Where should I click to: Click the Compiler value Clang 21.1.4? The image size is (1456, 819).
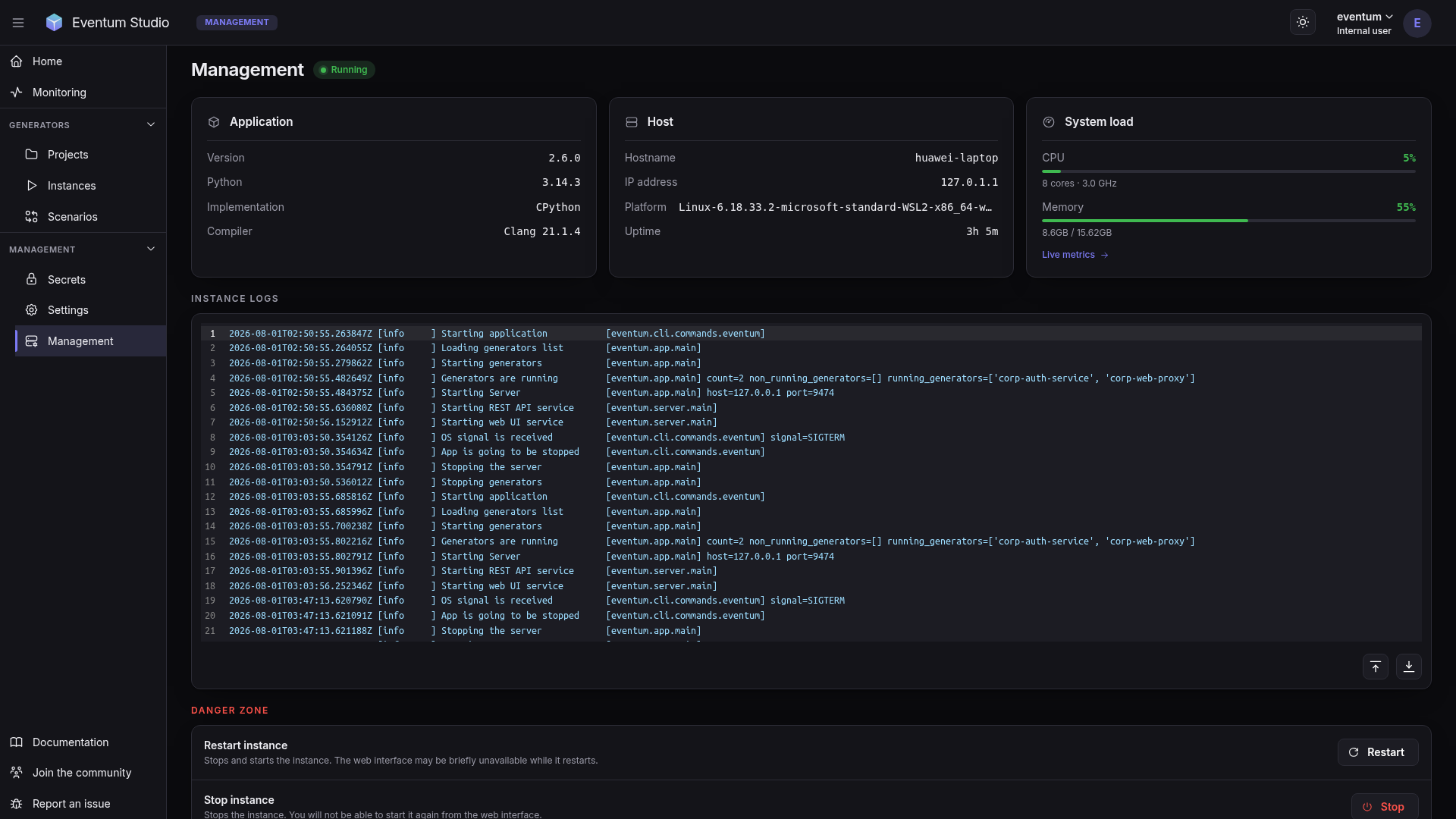point(542,231)
